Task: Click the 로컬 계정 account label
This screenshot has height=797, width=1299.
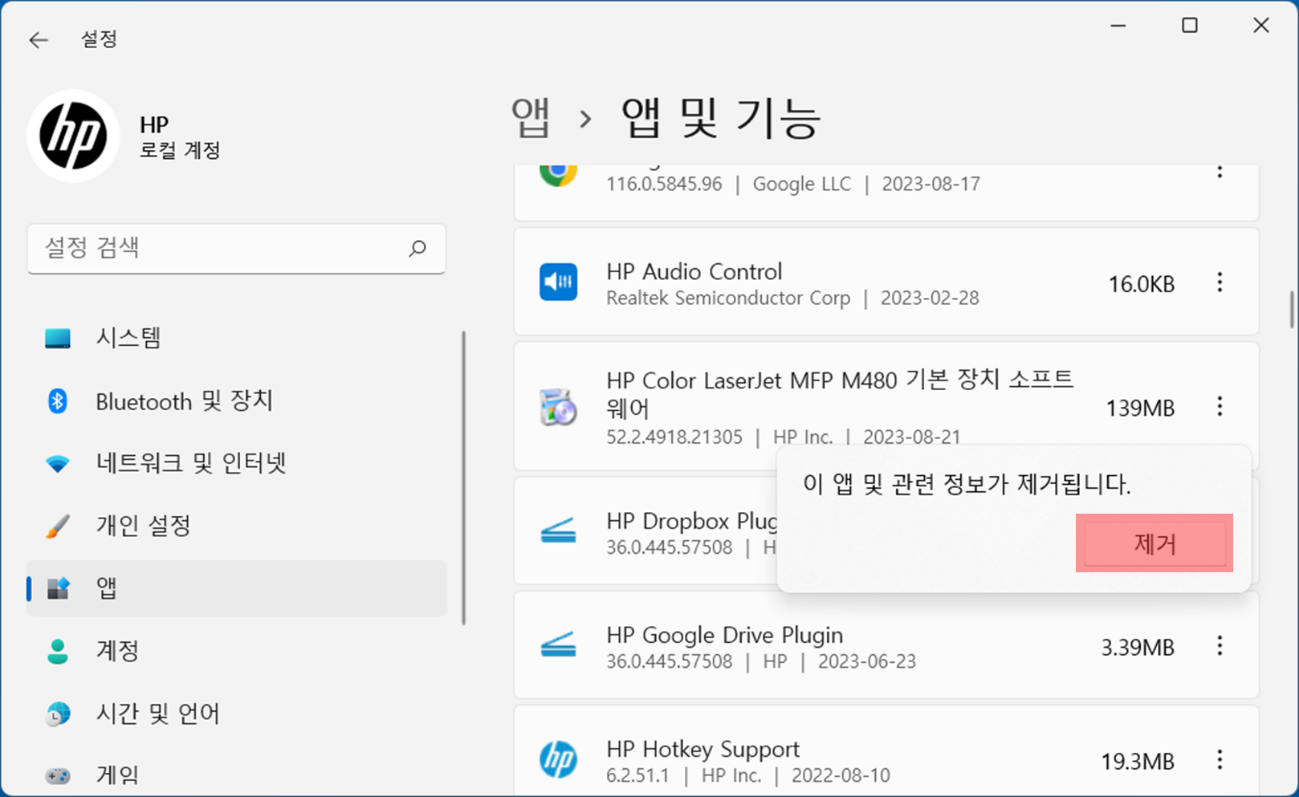Action: [180, 151]
